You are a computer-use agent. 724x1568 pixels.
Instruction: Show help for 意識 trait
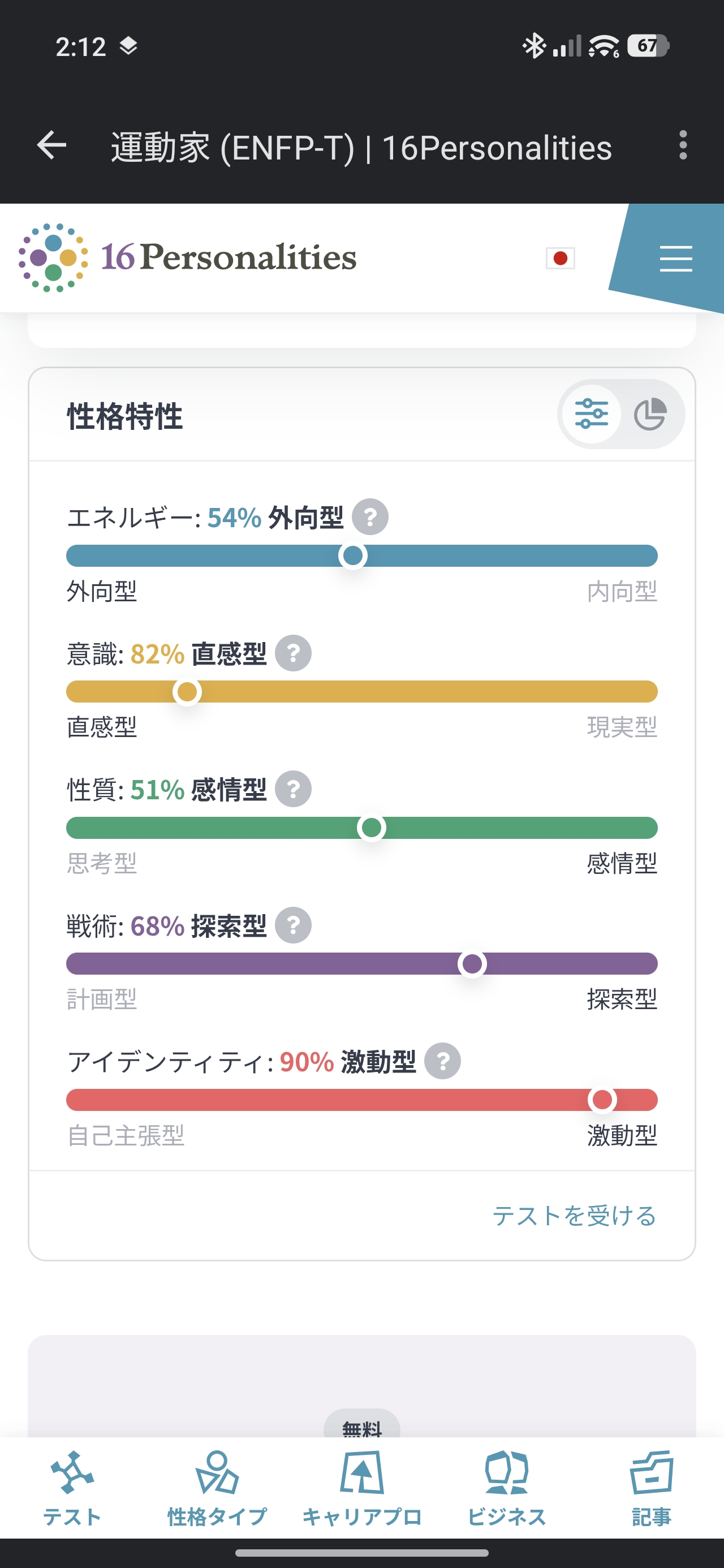(294, 653)
